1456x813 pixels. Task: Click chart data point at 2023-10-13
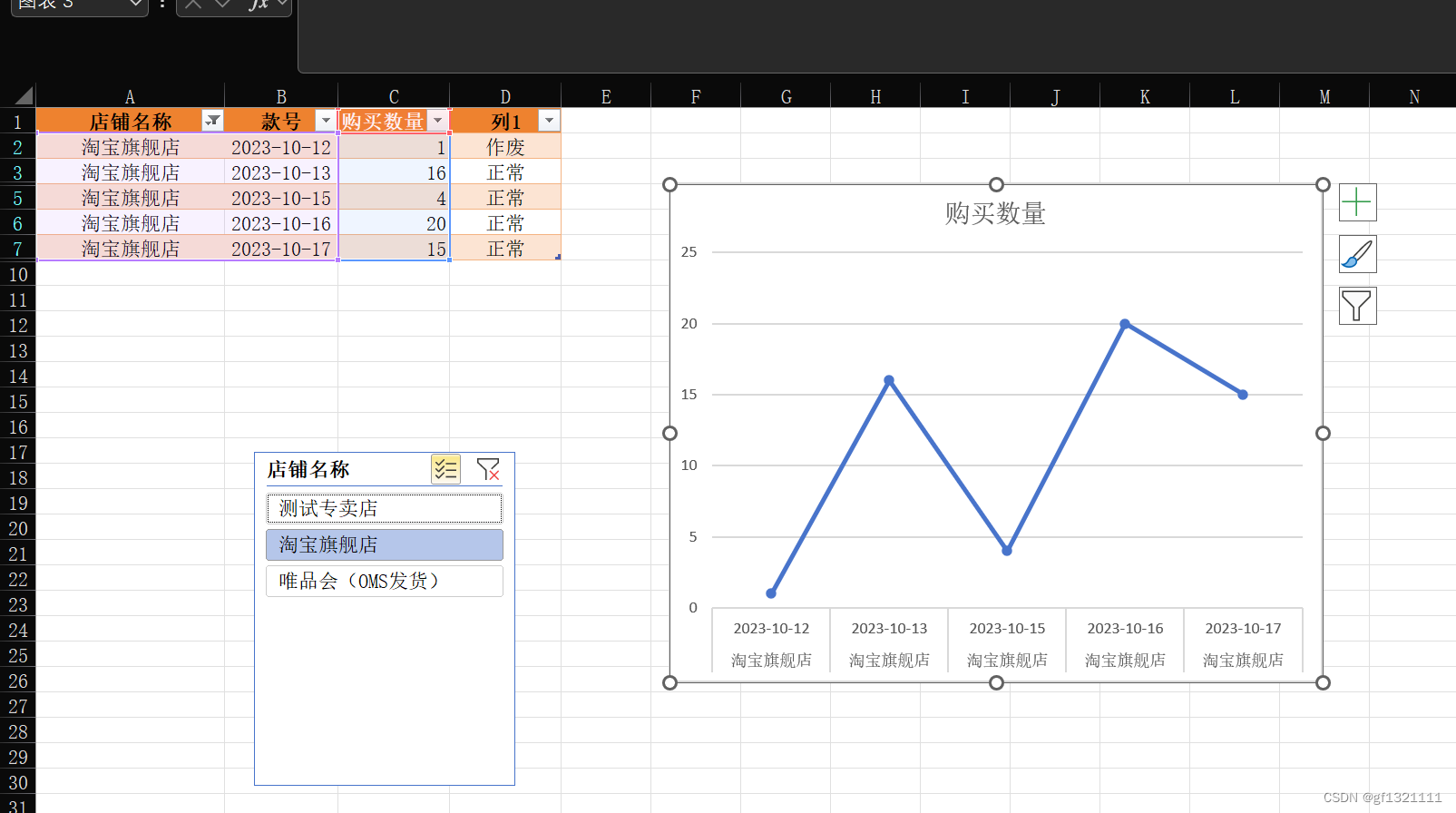(889, 380)
